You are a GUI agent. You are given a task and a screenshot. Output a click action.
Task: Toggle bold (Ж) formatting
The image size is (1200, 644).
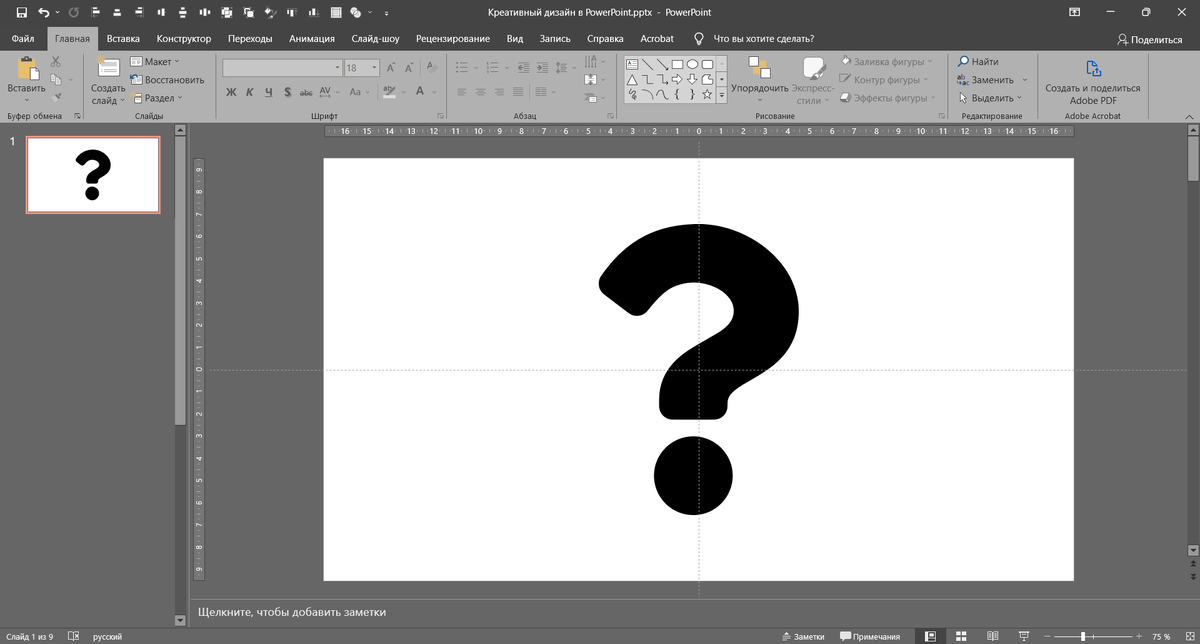click(x=231, y=92)
